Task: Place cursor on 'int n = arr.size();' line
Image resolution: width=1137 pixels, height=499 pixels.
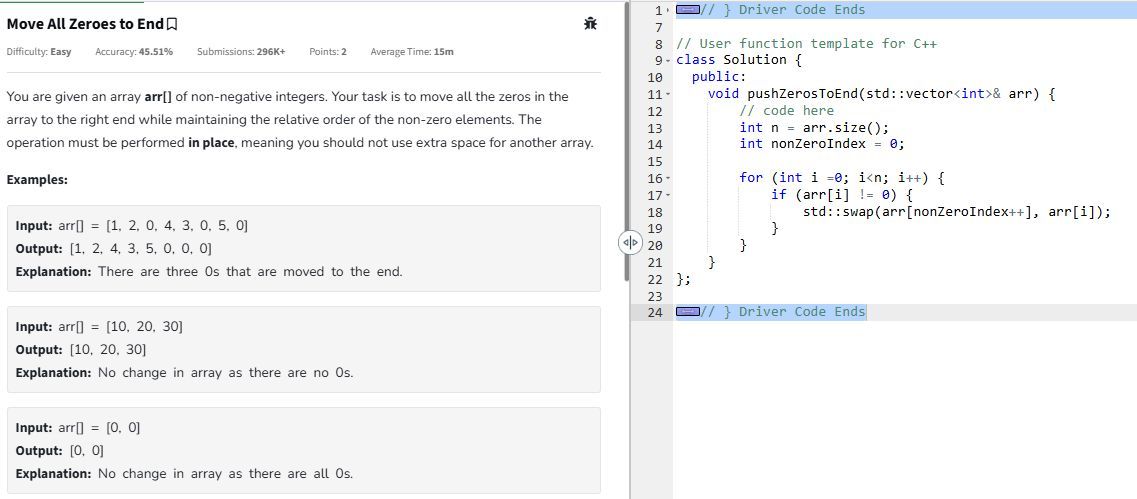Action: [x=814, y=128]
